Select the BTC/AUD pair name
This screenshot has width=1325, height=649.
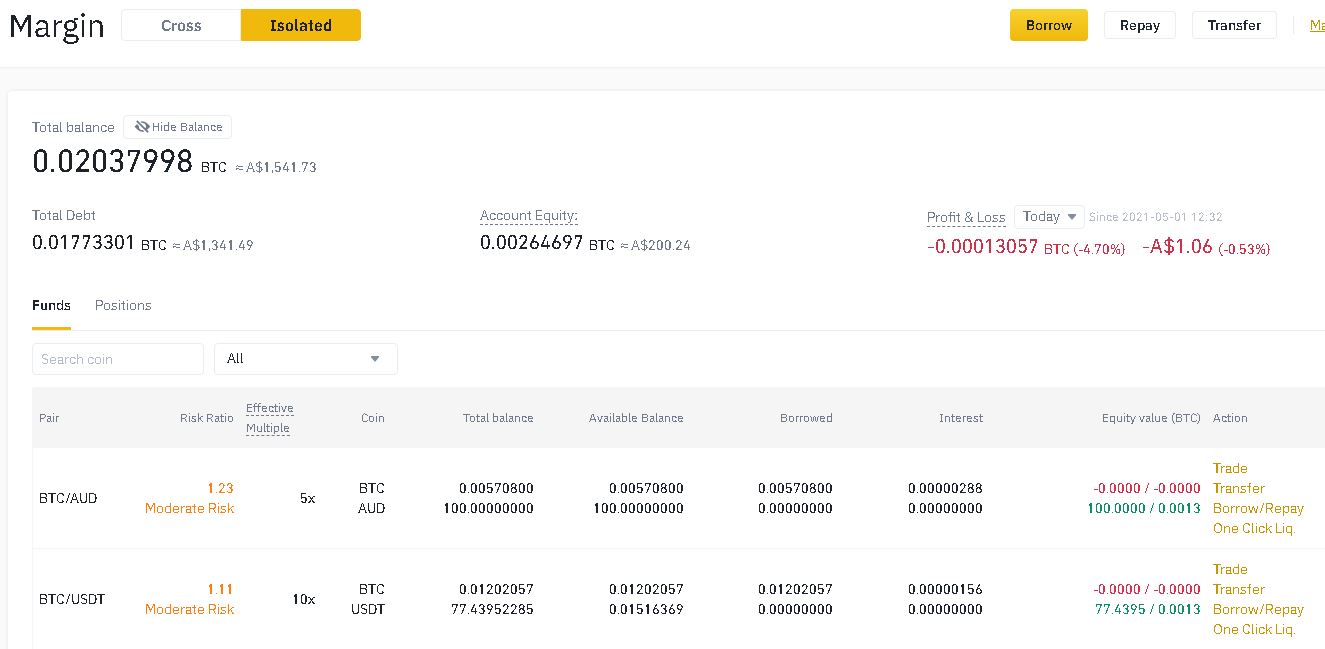(68, 498)
